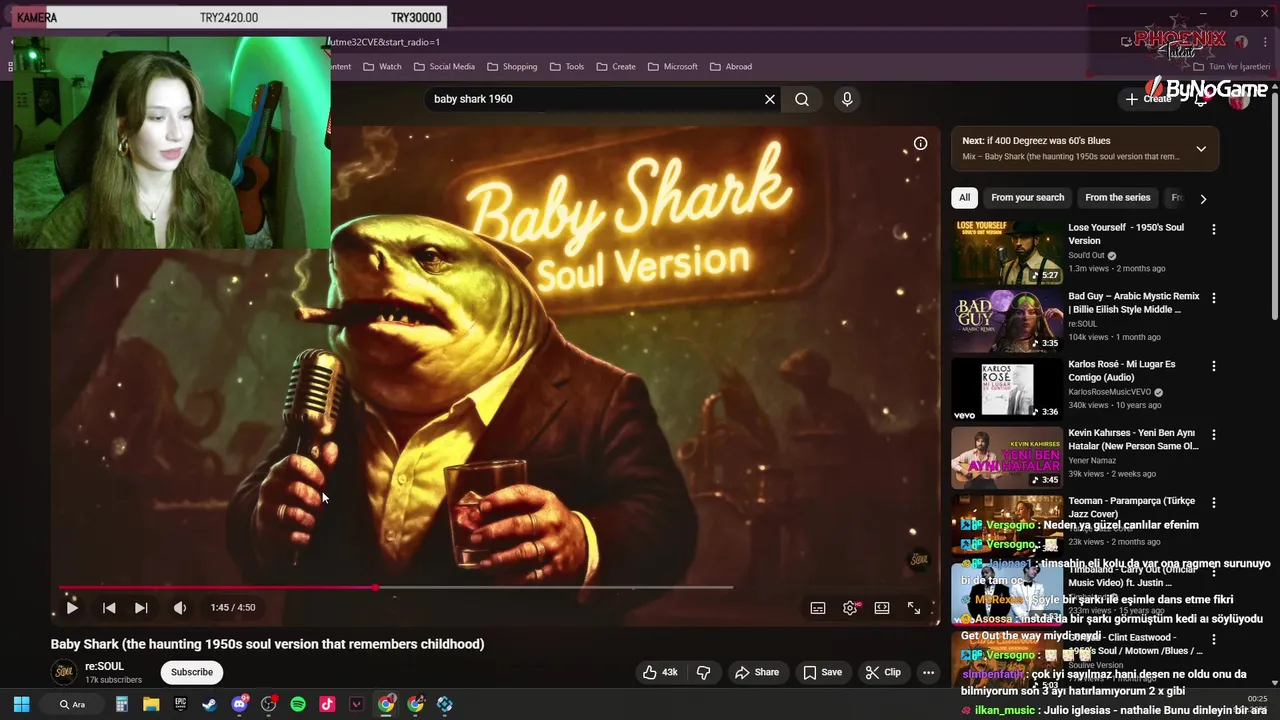Viewport: 1280px width, 720px height.
Task: Open Lose Yourself 1950's Soul thumbnail
Action: (x=1007, y=252)
